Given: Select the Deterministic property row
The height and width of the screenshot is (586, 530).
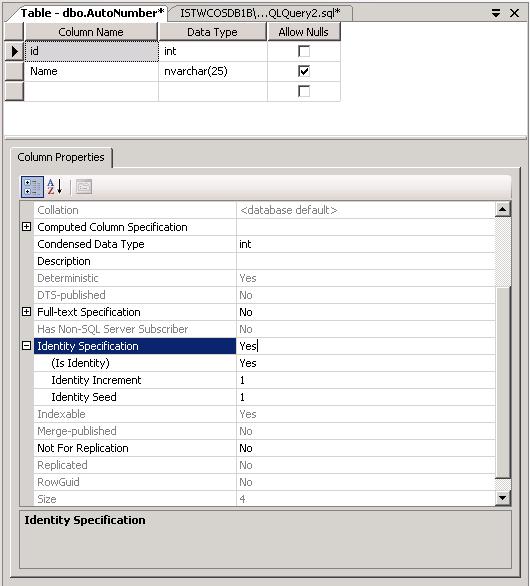Looking at the screenshot, I should [135, 278].
